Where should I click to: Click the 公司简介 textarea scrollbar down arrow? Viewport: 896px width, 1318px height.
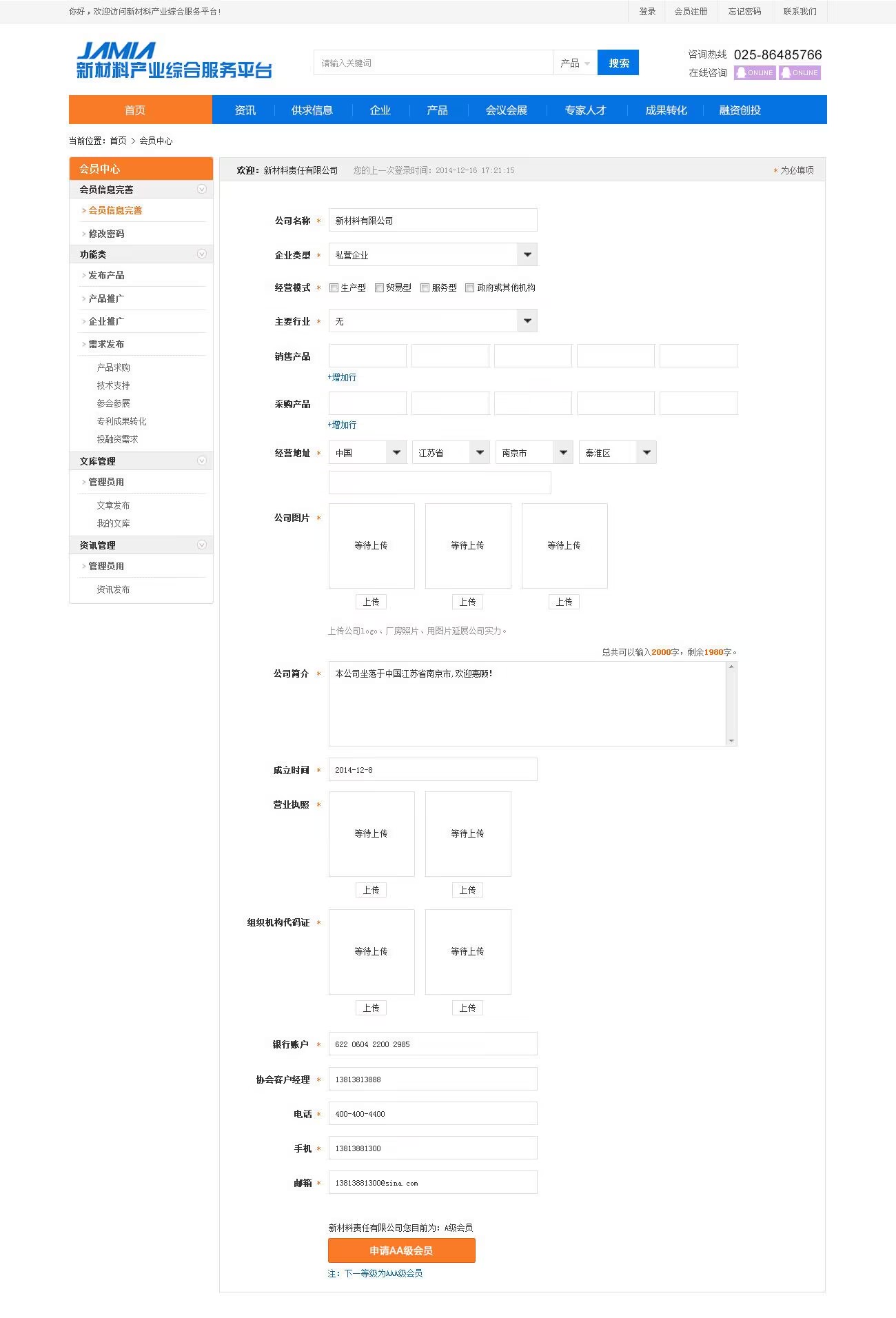pyautogui.click(x=731, y=741)
